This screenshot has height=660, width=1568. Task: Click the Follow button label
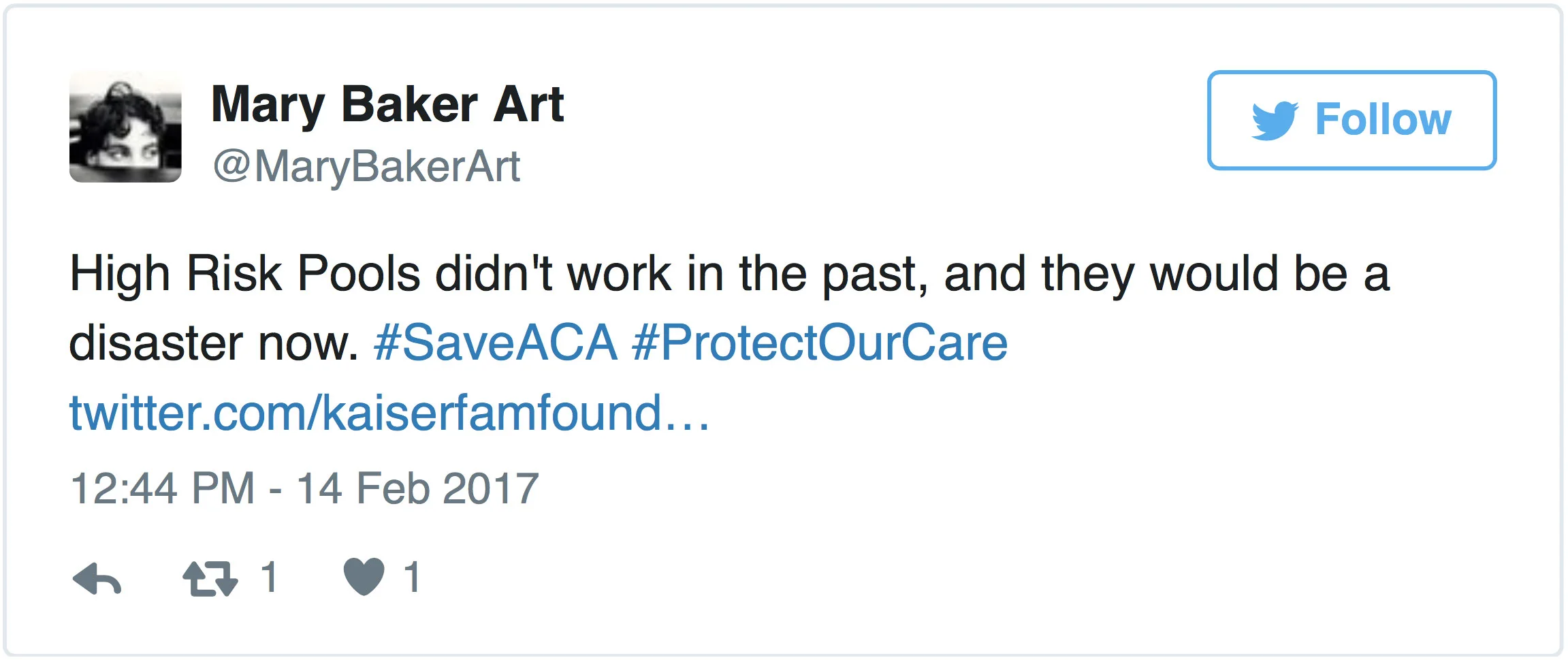point(1383,120)
